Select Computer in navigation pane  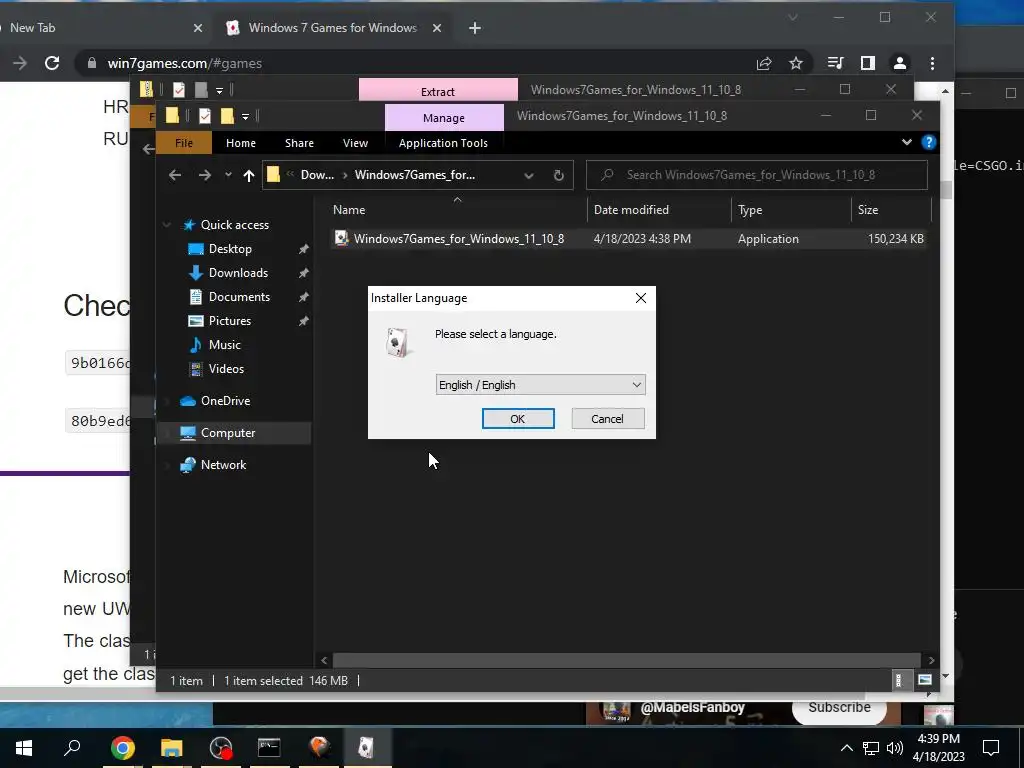tap(227, 433)
